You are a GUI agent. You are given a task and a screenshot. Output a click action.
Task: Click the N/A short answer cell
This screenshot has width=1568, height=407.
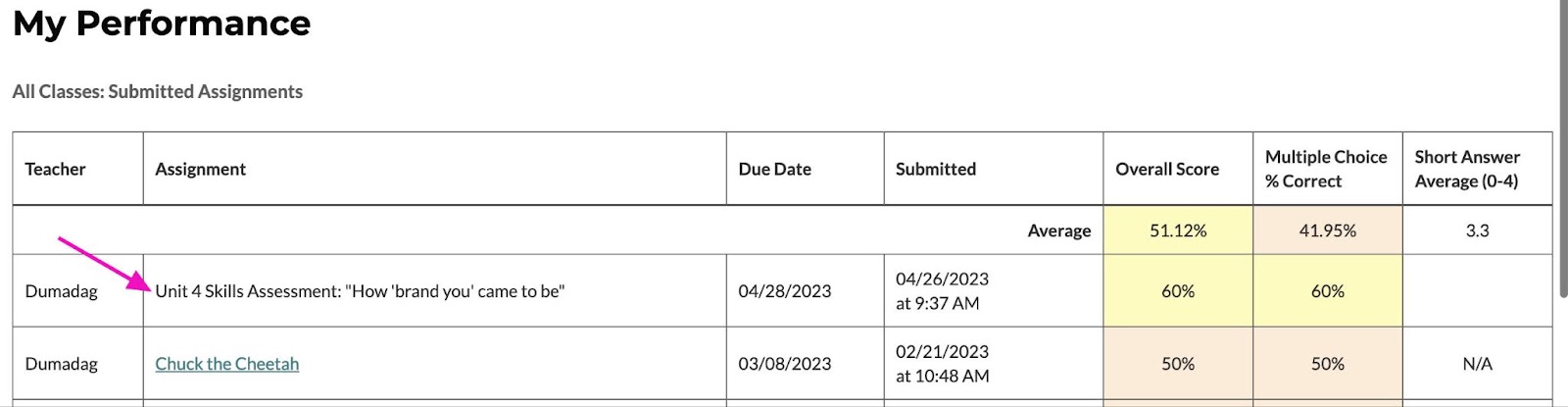point(1477,364)
